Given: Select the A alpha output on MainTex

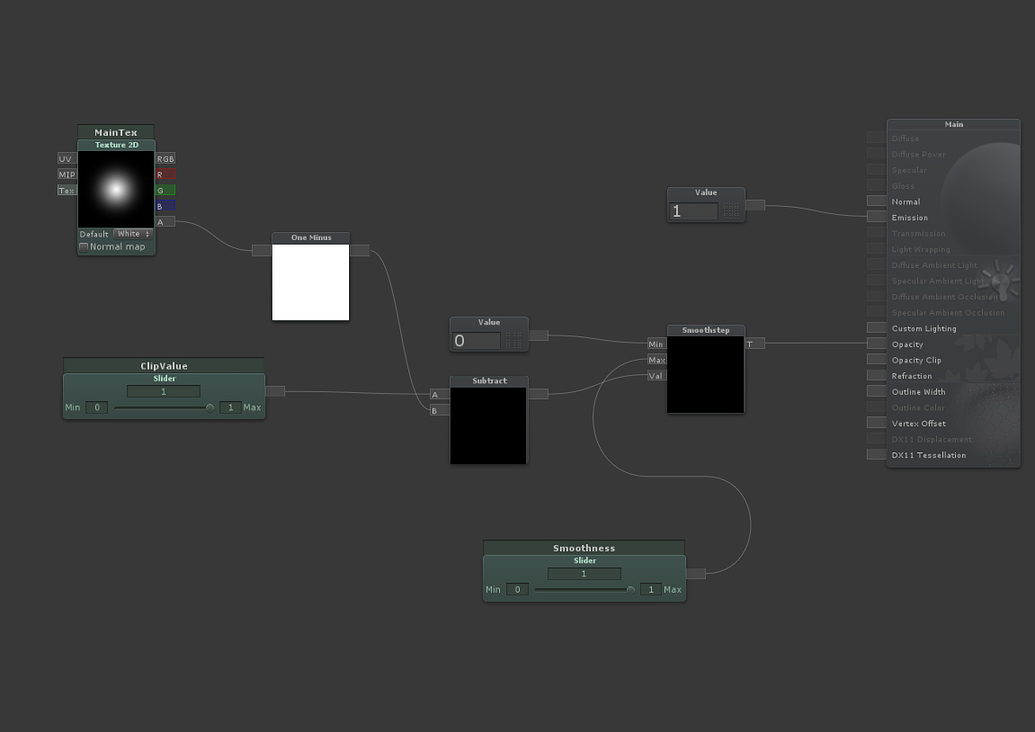Looking at the screenshot, I should [x=164, y=221].
